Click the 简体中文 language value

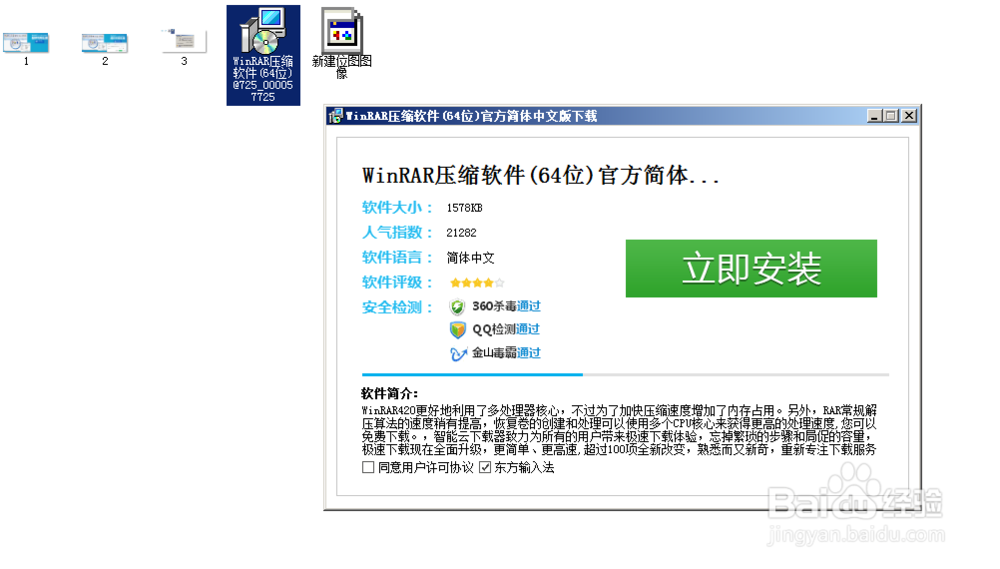point(470,258)
